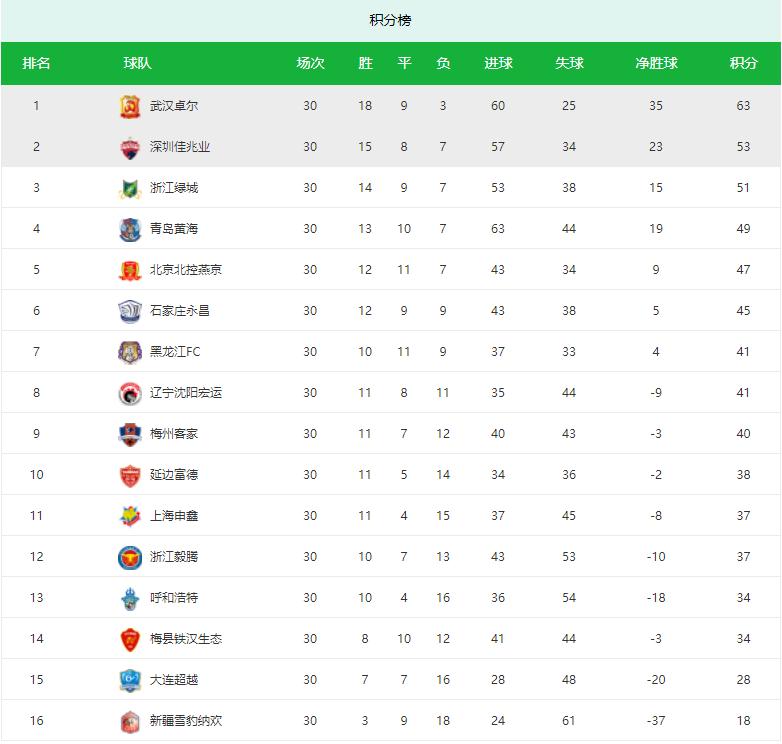The width and height of the screenshot is (782, 744).
Task: Open the 梅县铁汉生态 team name link
Action: [x=186, y=639]
